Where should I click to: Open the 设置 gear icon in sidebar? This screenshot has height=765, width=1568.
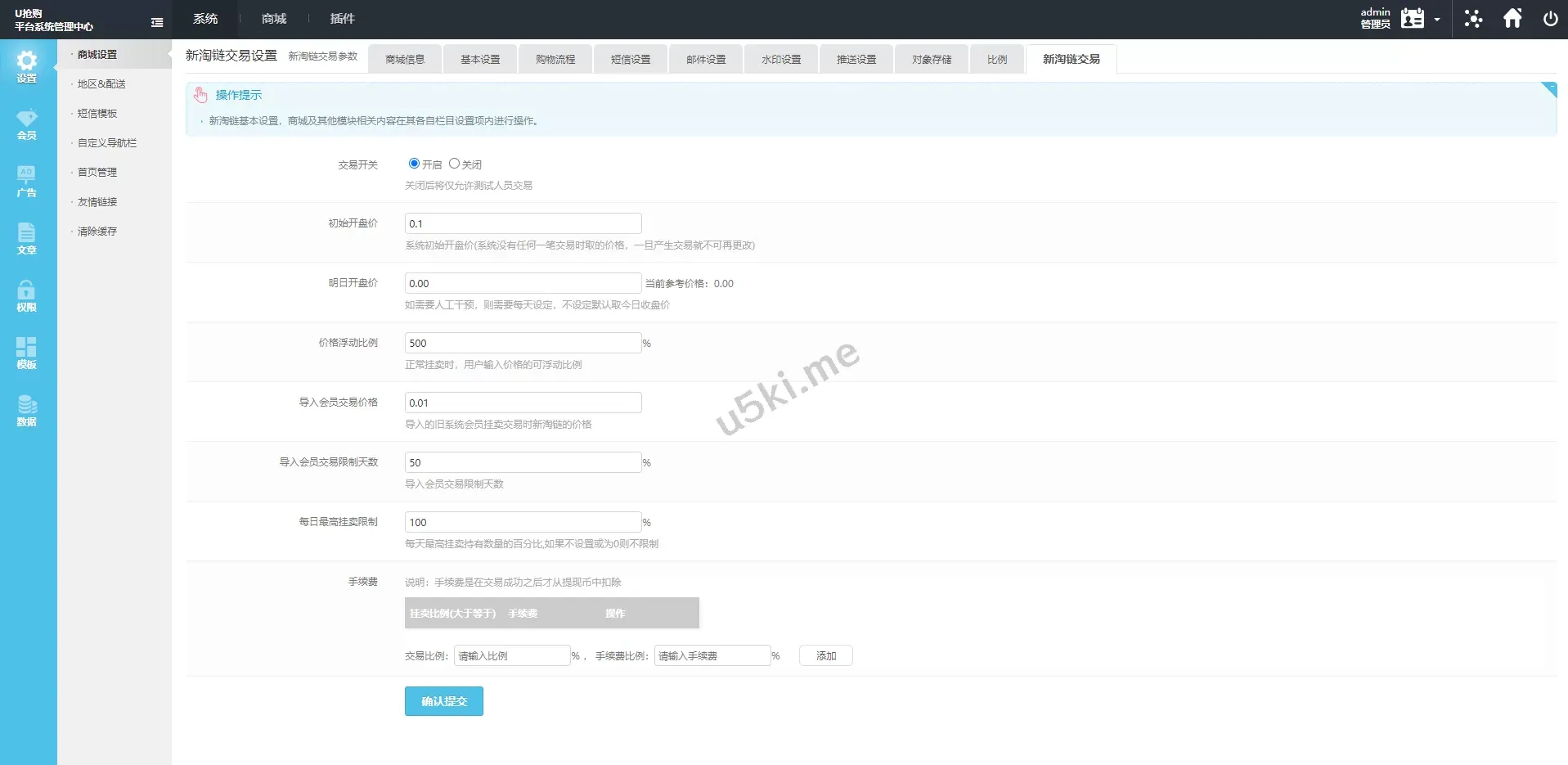point(27,66)
